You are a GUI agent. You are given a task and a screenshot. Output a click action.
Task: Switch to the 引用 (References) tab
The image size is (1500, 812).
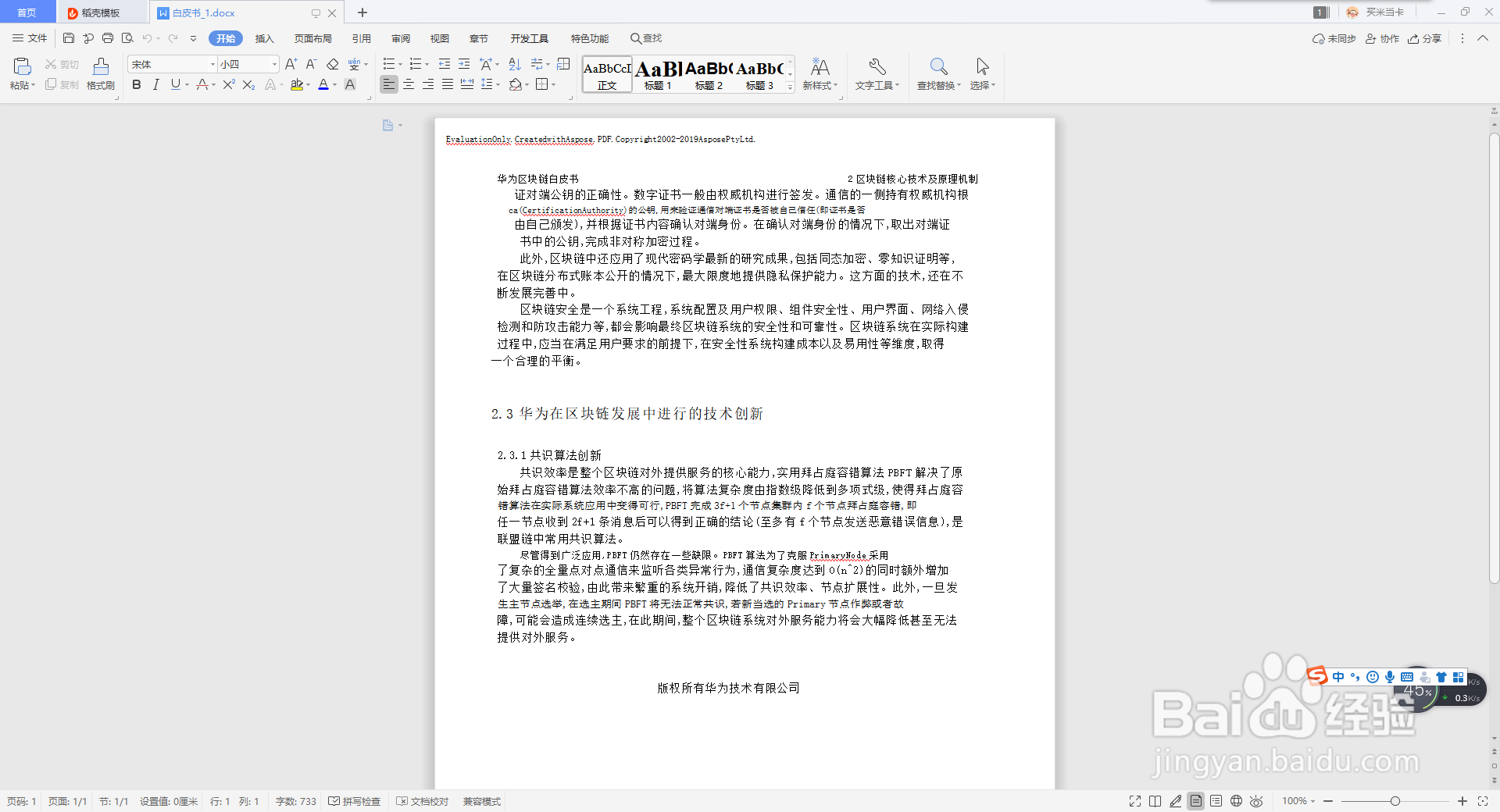click(362, 38)
